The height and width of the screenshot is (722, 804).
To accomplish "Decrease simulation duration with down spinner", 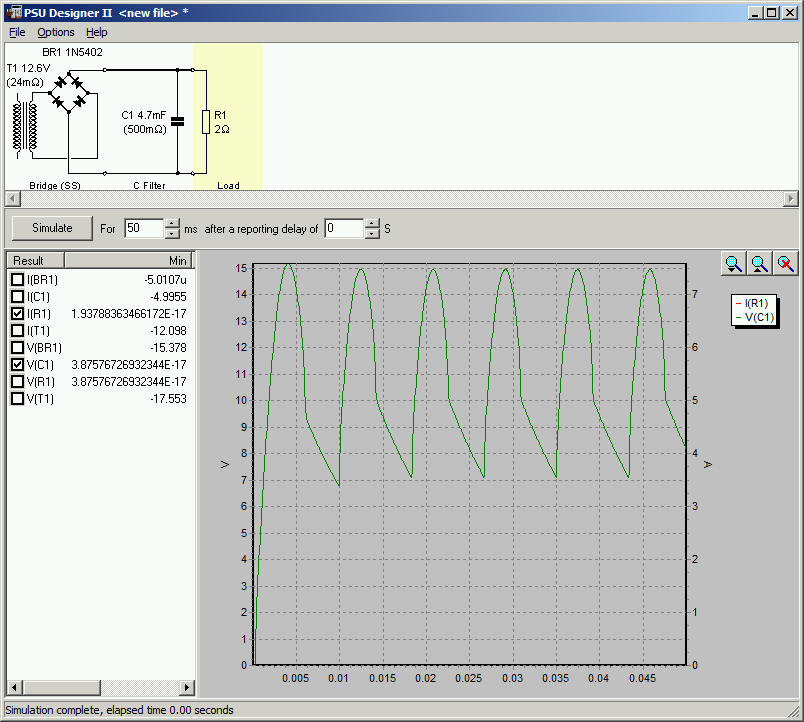I will [x=173, y=233].
